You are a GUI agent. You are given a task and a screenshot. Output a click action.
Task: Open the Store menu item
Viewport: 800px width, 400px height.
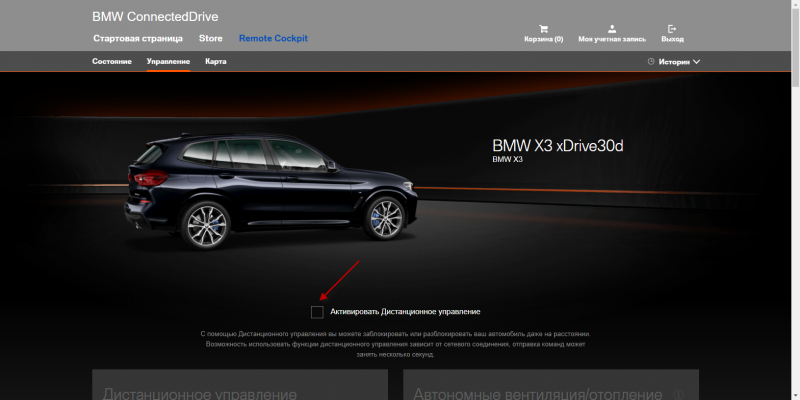point(211,39)
